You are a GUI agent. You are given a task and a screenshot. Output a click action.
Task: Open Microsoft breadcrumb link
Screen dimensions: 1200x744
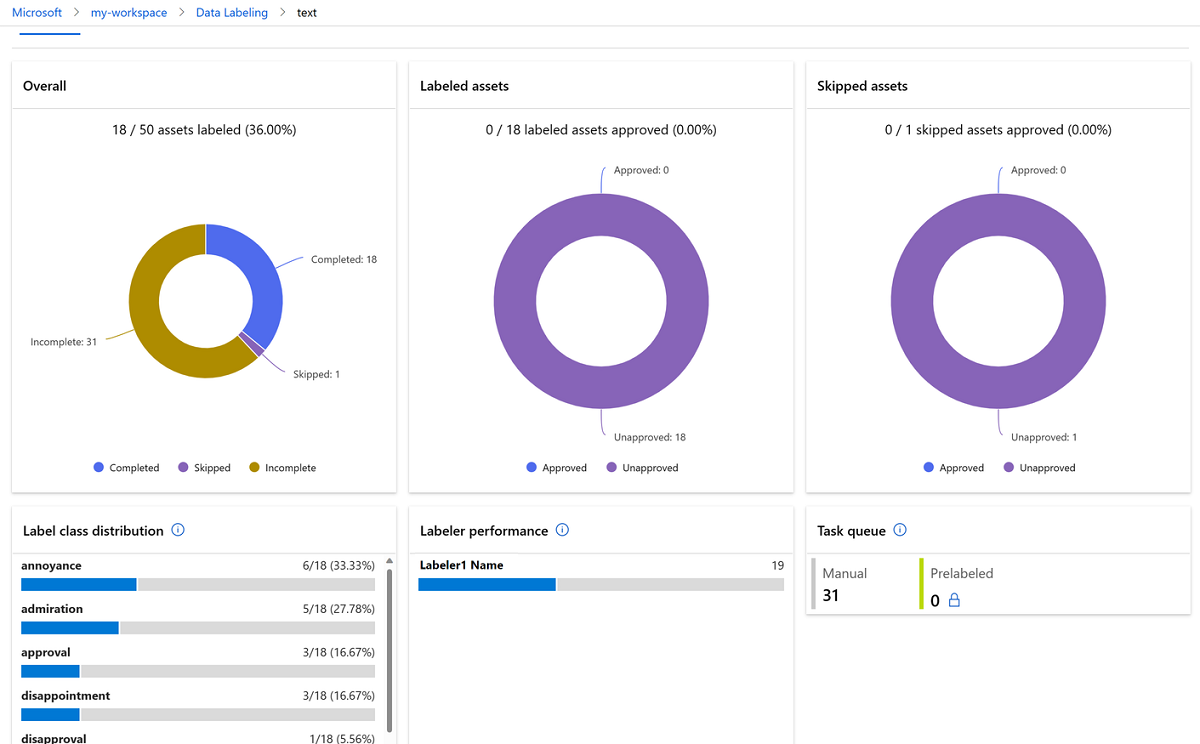click(x=37, y=13)
